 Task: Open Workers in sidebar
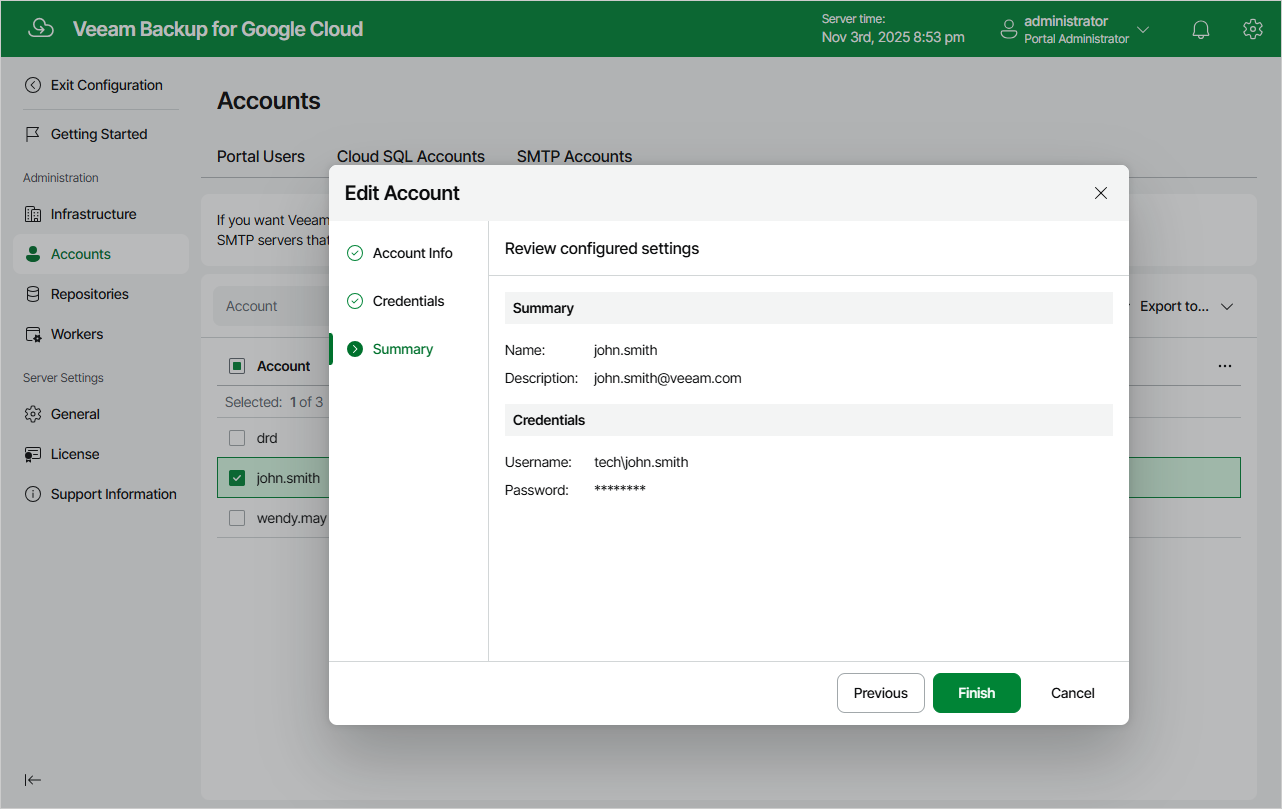77,334
